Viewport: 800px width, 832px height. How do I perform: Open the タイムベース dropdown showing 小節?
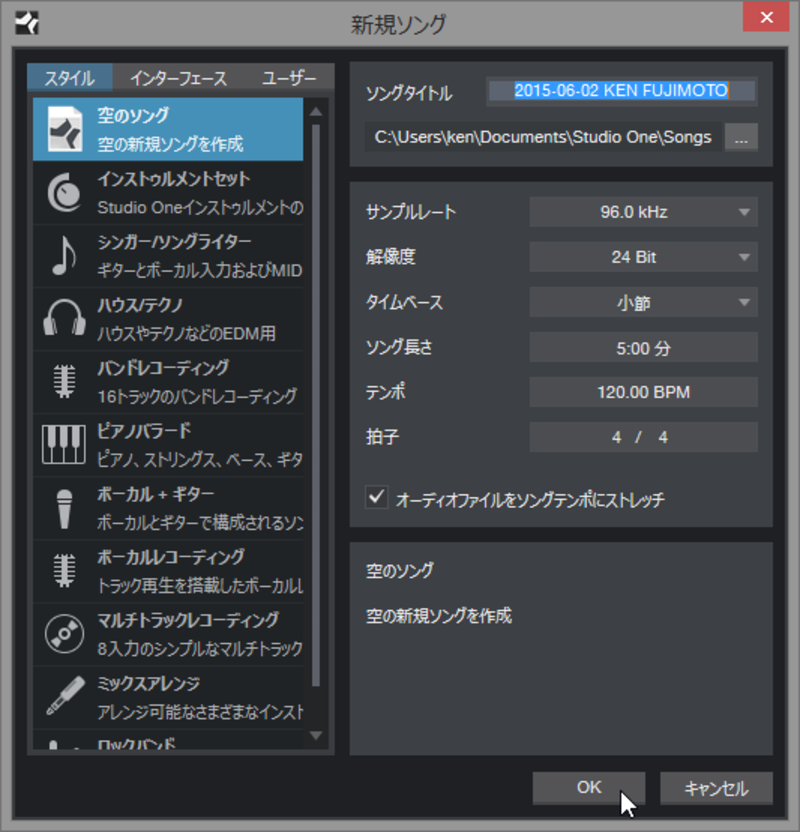click(643, 302)
